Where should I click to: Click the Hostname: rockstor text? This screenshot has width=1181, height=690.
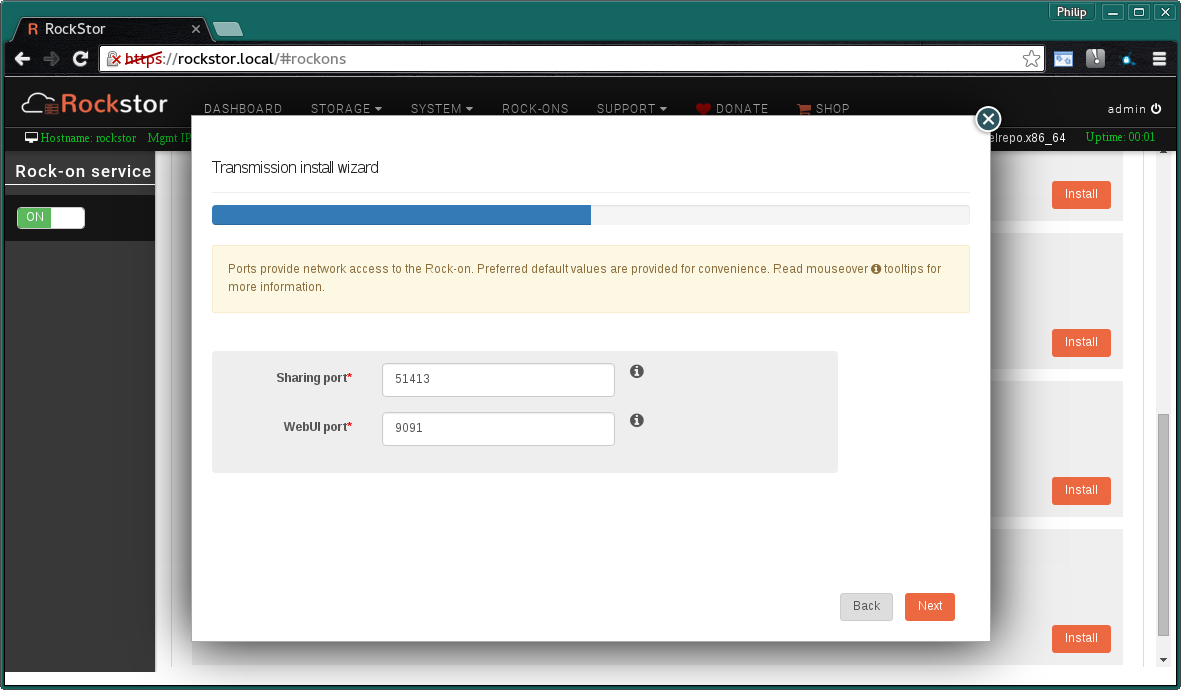(x=88, y=138)
